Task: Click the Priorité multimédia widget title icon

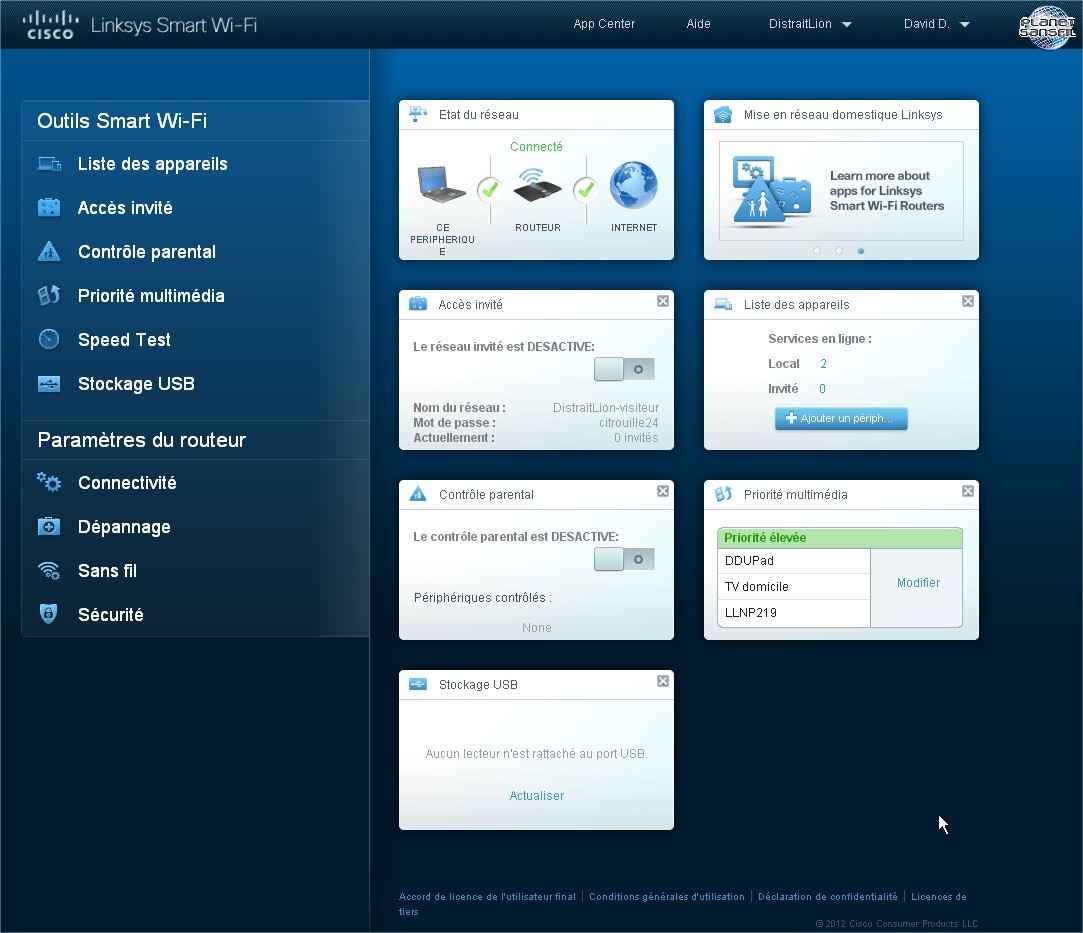Action: (x=723, y=494)
